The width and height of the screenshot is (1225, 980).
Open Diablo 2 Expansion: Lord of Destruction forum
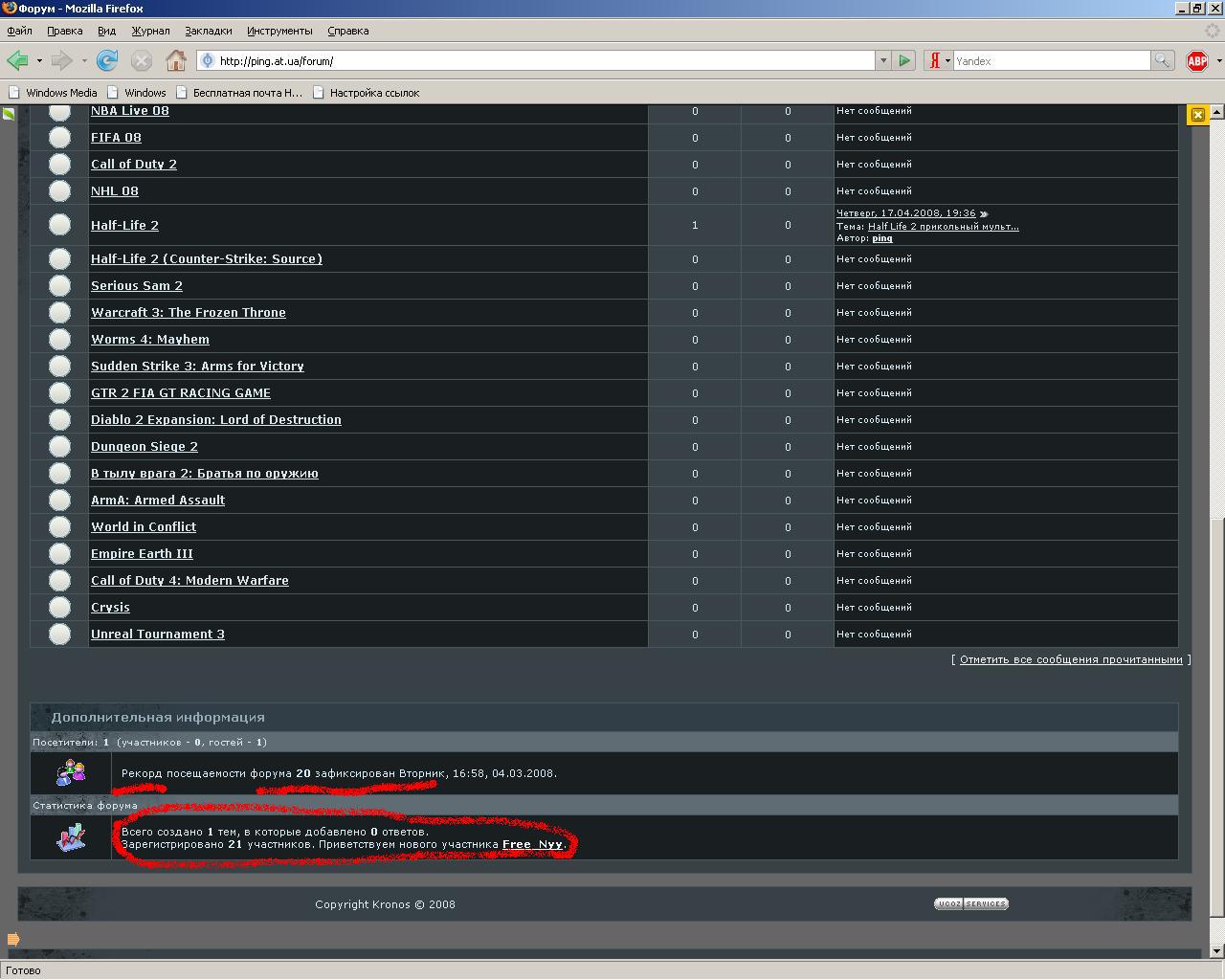coord(216,419)
